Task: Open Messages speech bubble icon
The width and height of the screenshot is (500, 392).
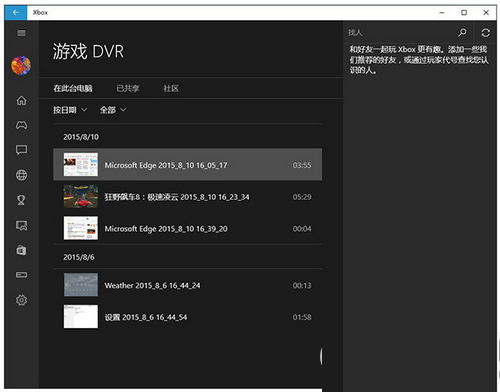Action: [x=21, y=150]
